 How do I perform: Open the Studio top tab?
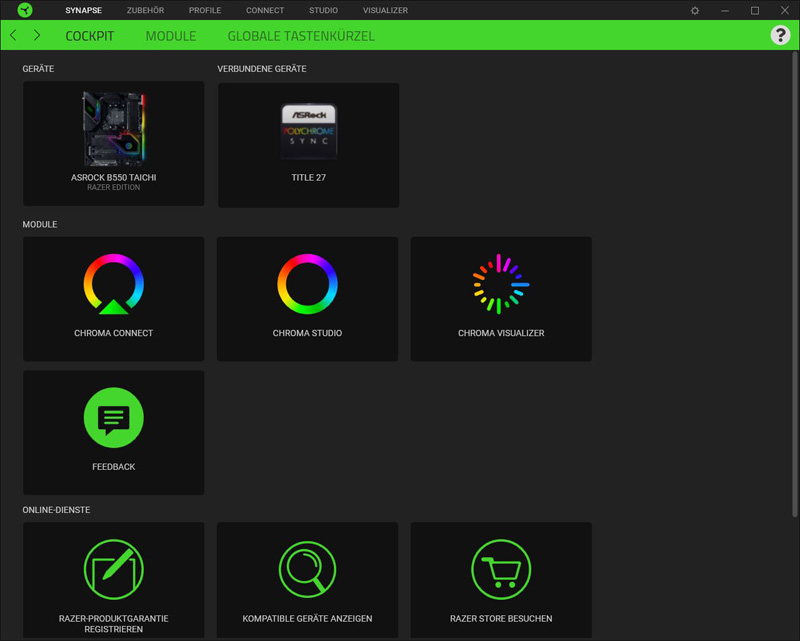tap(323, 10)
